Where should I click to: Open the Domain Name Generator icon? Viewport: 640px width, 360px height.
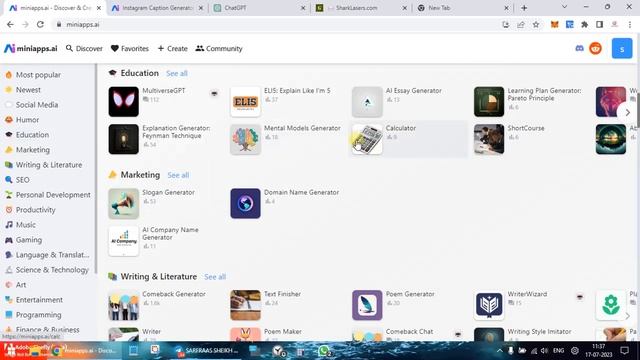point(245,203)
